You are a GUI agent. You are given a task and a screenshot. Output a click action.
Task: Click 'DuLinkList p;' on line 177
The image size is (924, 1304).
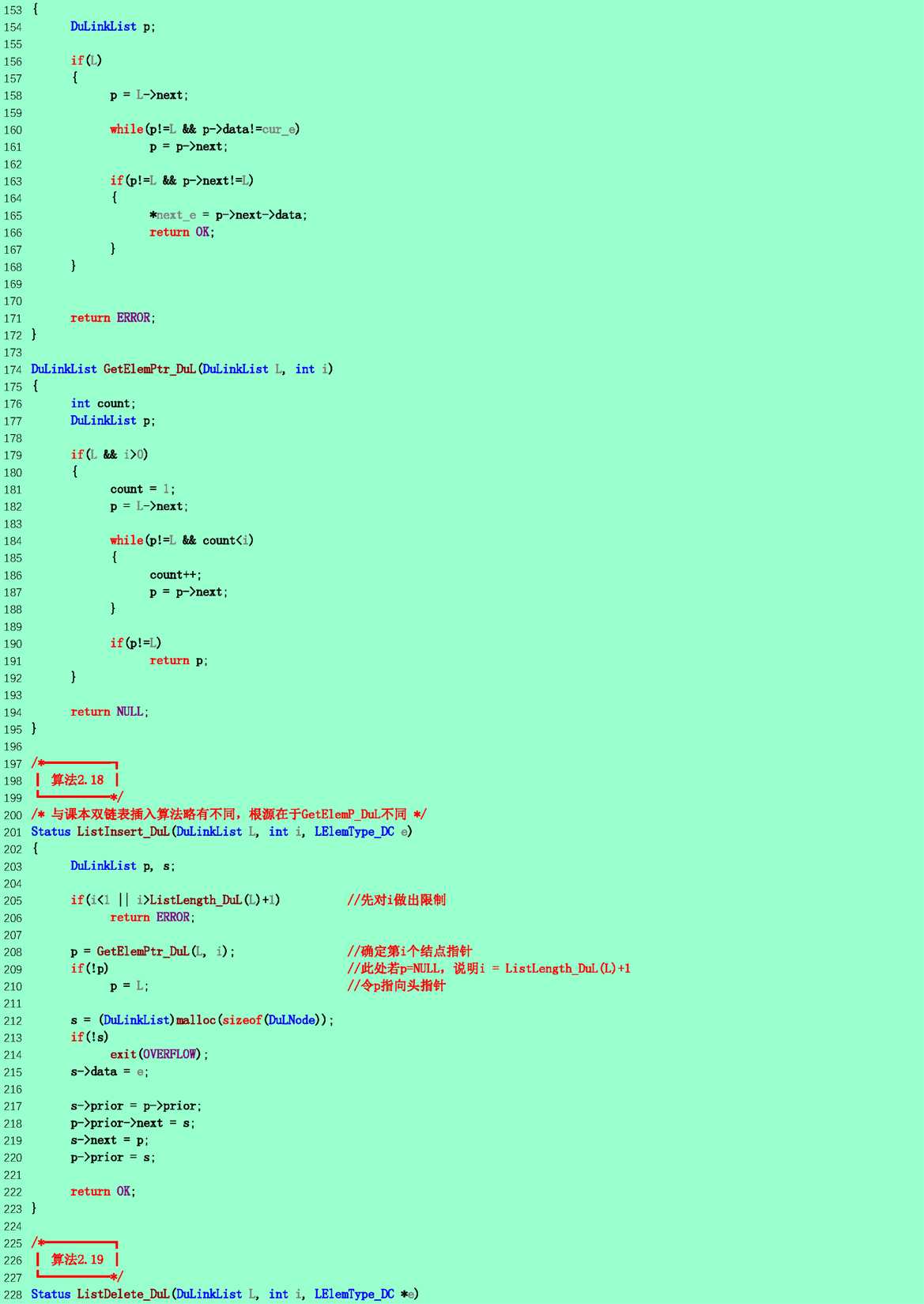[x=113, y=421]
